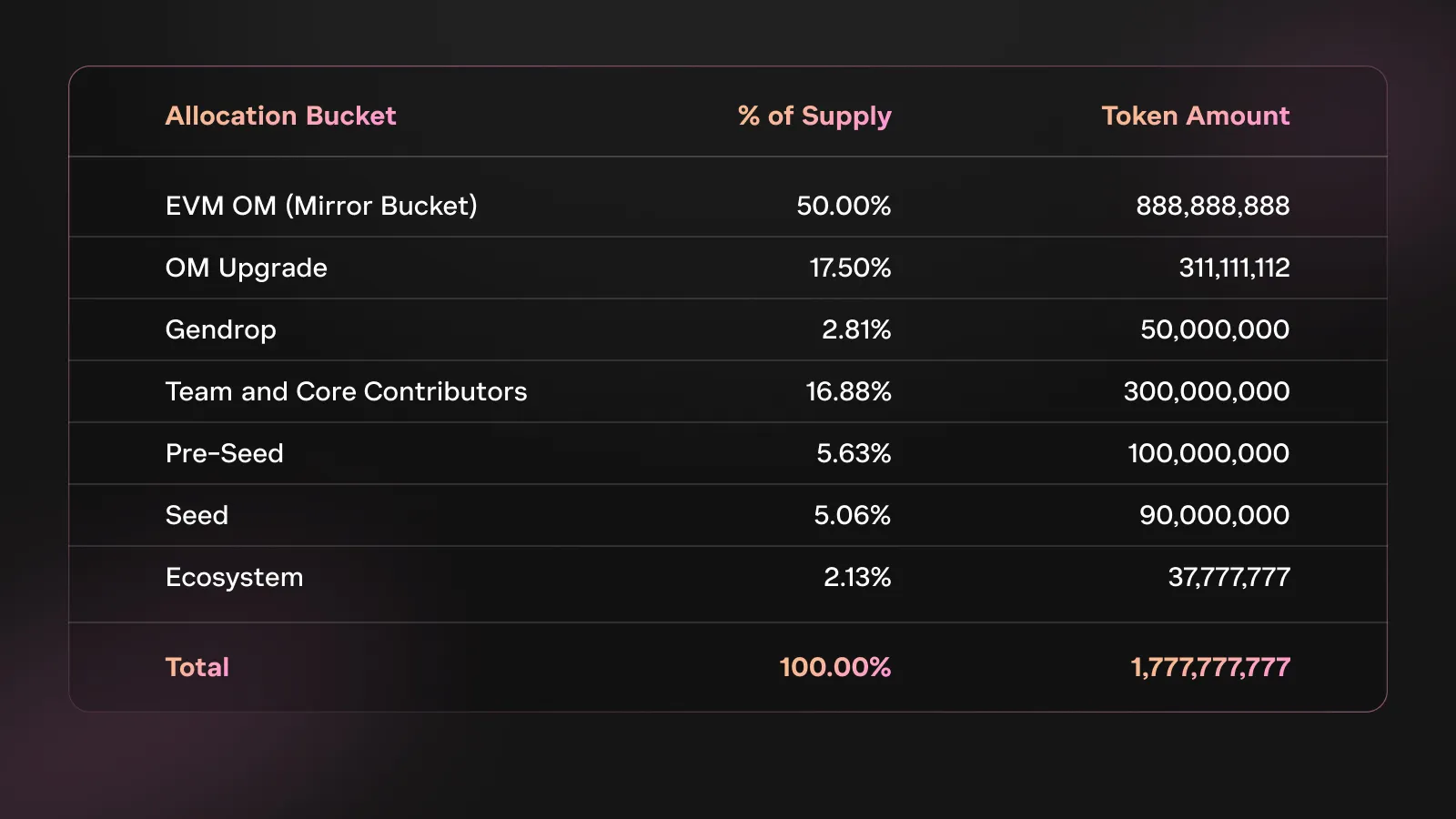This screenshot has width=1456, height=819.
Task: Click the Allocation Bucket column header
Action: (280, 116)
